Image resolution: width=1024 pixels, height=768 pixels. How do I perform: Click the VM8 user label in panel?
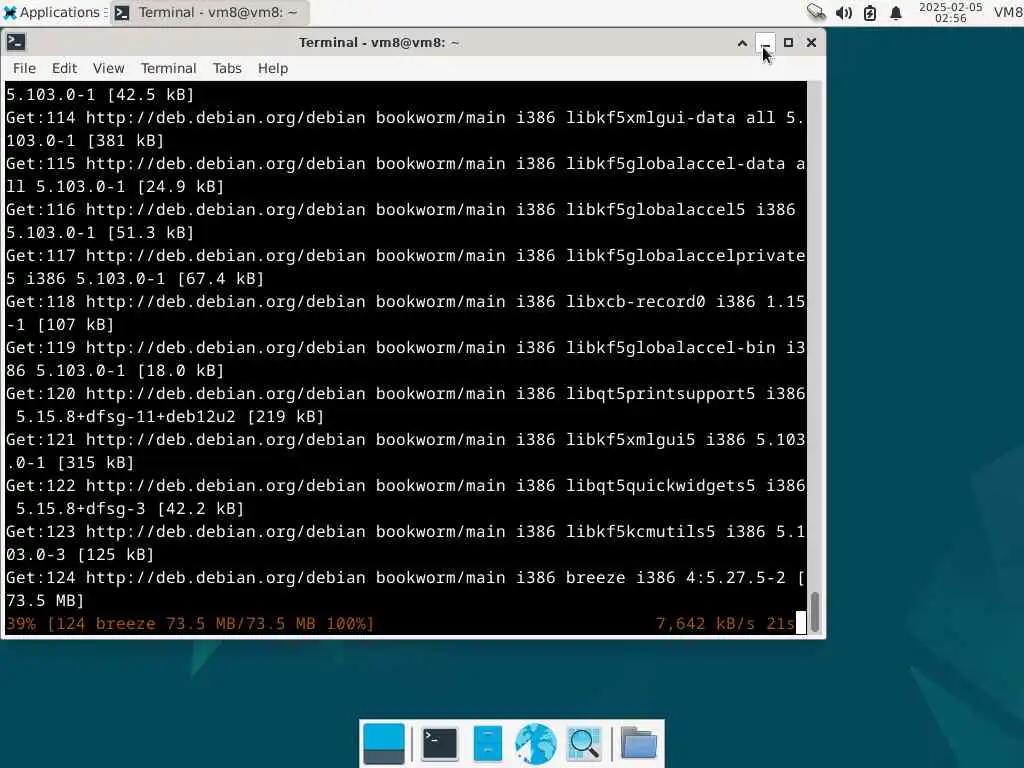(x=1008, y=12)
